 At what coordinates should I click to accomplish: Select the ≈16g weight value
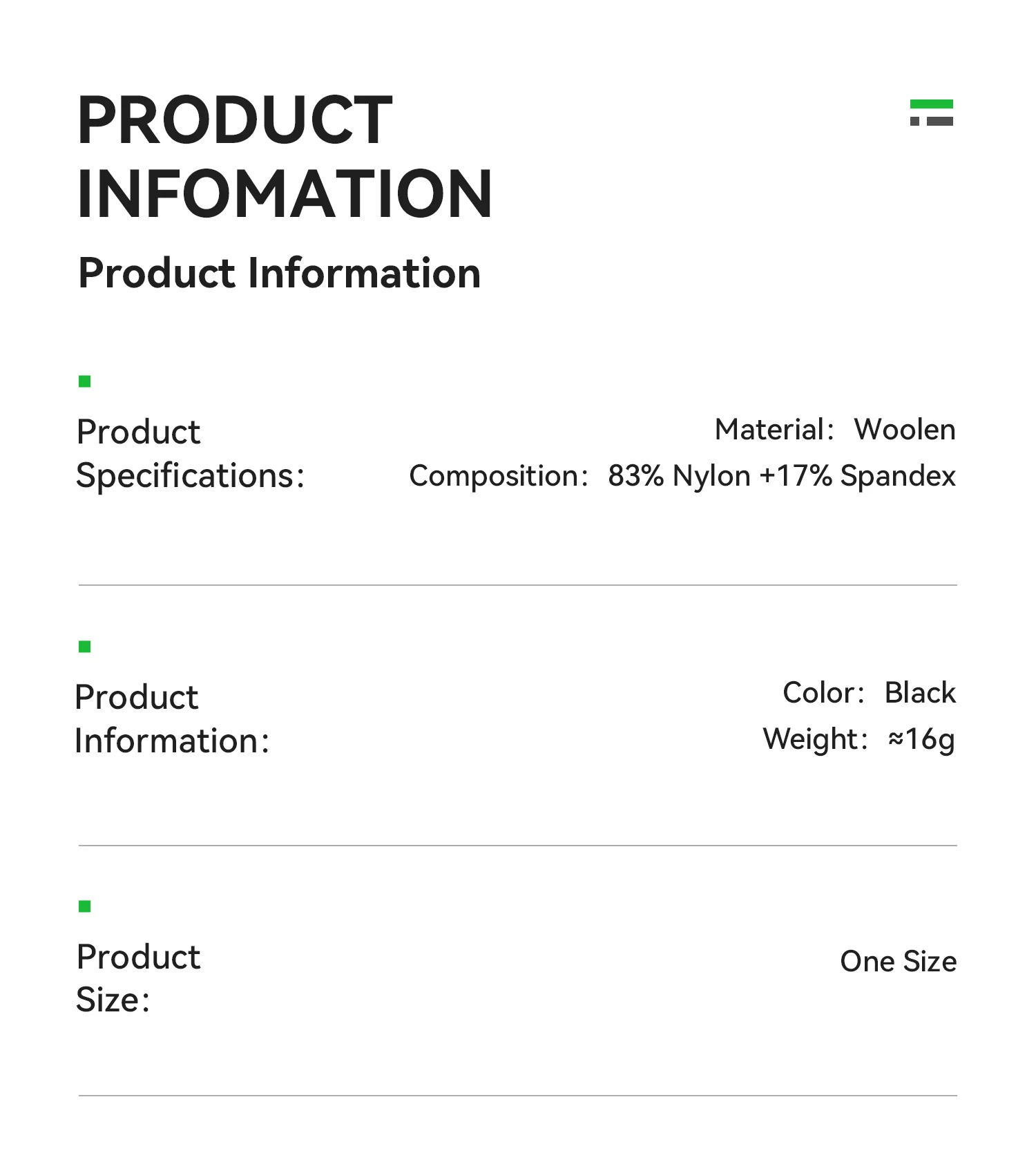point(921,739)
